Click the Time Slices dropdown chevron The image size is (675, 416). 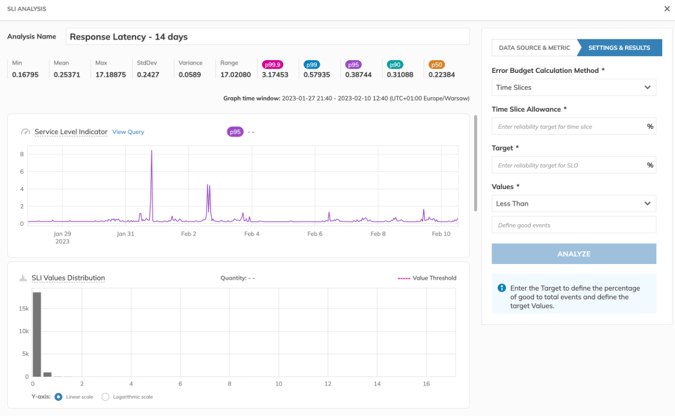coord(647,88)
